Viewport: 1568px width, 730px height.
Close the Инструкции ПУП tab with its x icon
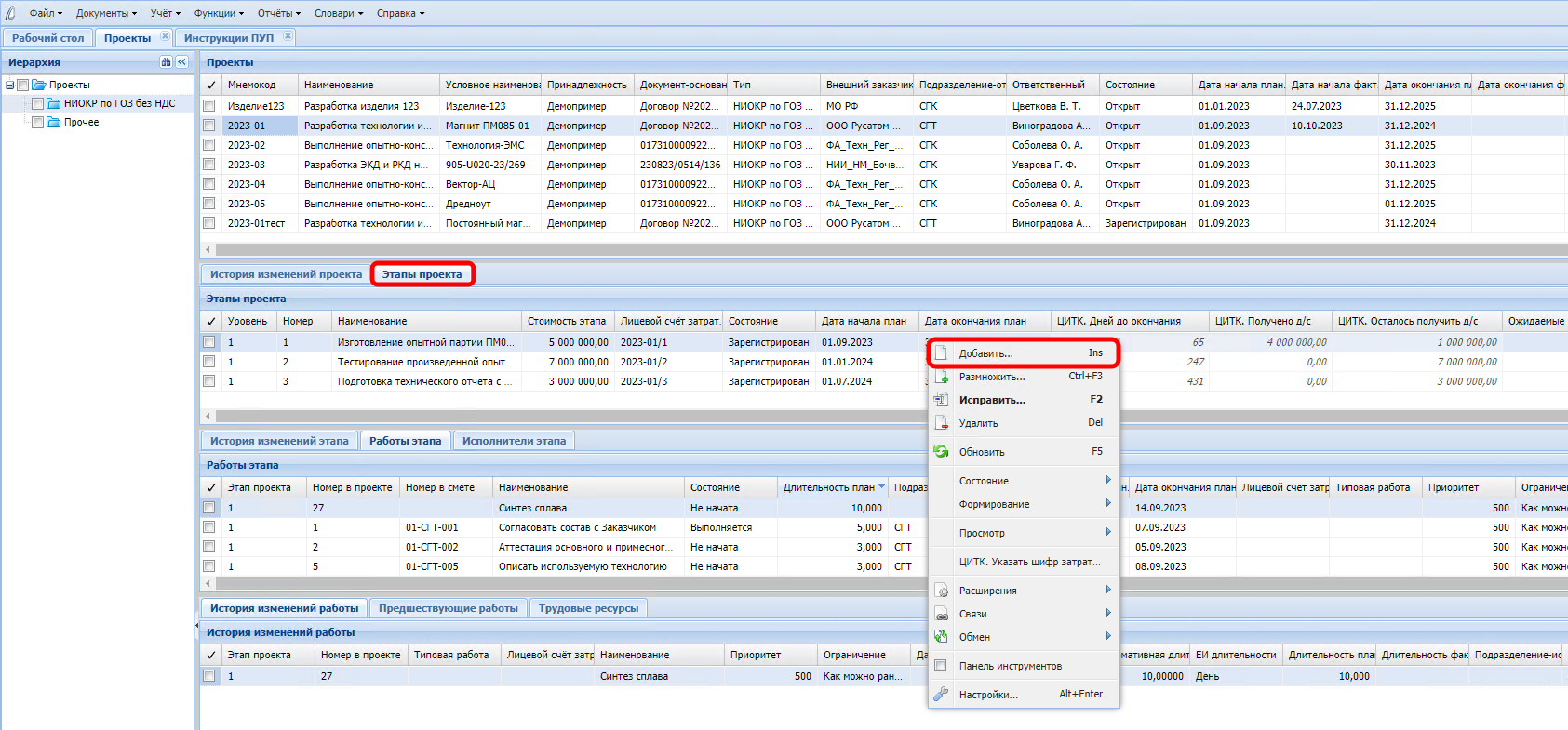point(288,37)
